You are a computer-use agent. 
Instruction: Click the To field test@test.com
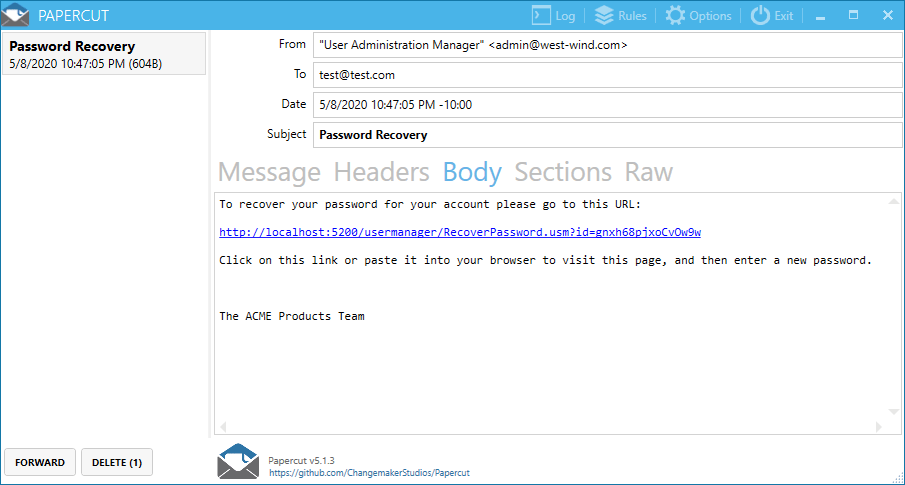tap(608, 75)
